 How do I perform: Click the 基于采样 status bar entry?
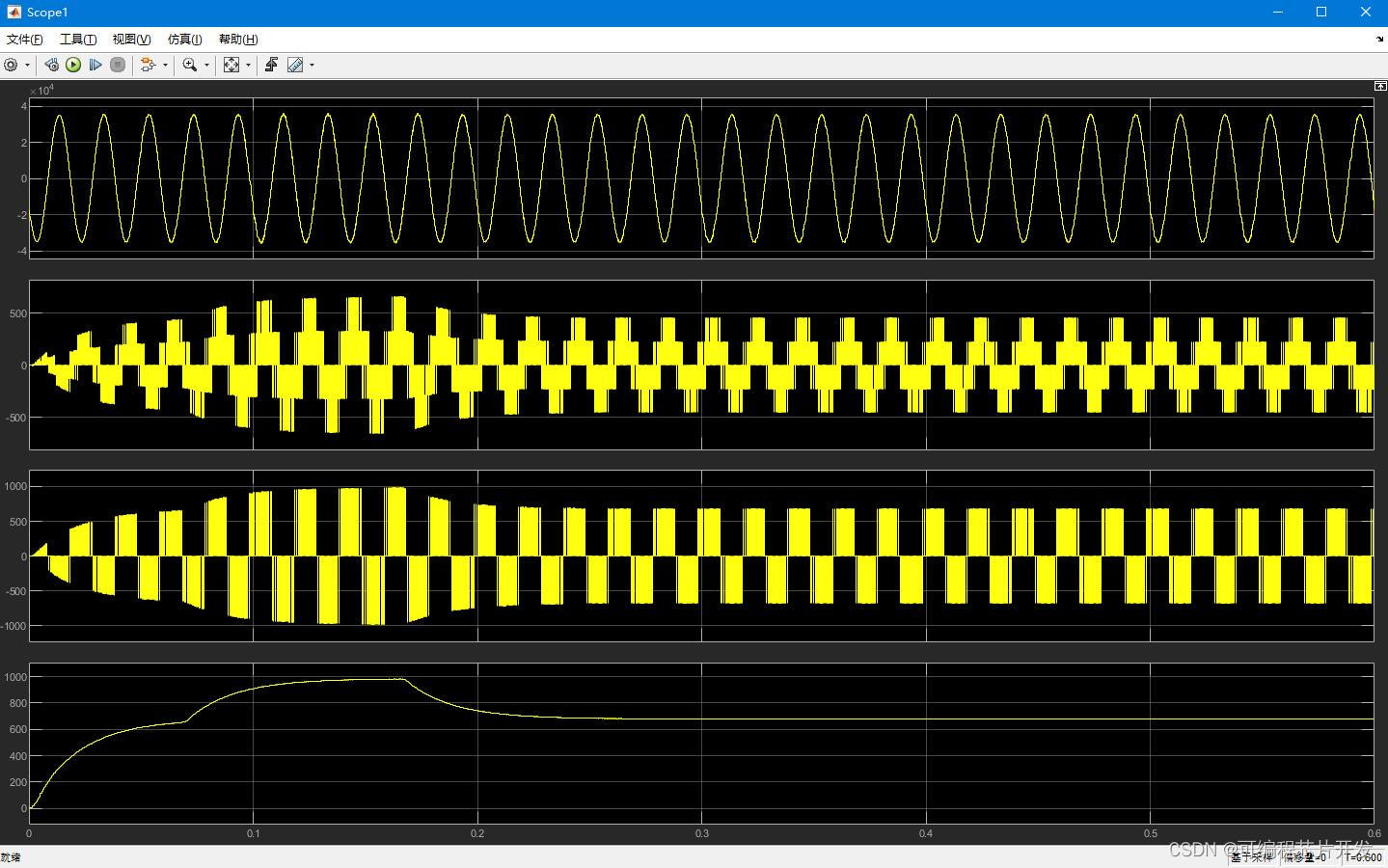click(x=1252, y=857)
